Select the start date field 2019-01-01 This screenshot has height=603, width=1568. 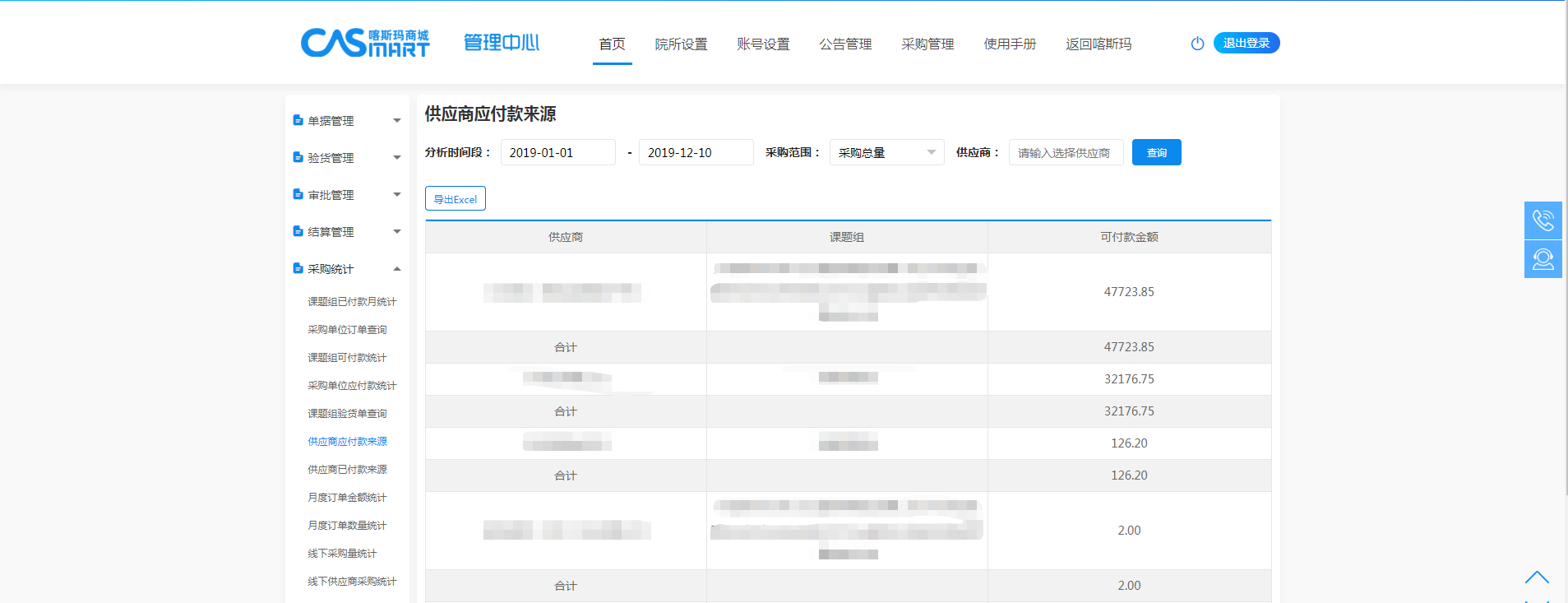[557, 153]
